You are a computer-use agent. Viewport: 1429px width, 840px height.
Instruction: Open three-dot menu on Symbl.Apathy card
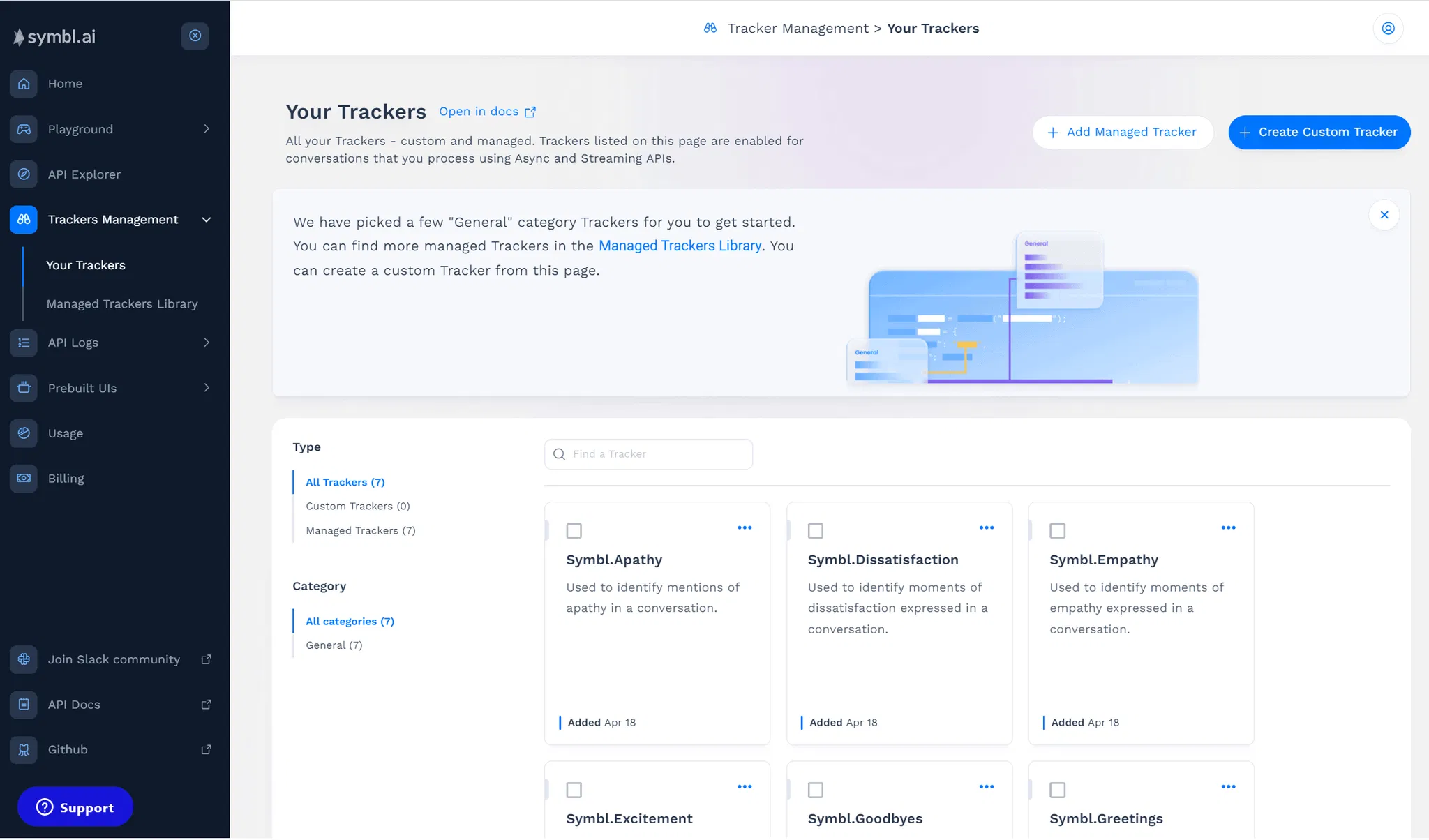[745, 528]
